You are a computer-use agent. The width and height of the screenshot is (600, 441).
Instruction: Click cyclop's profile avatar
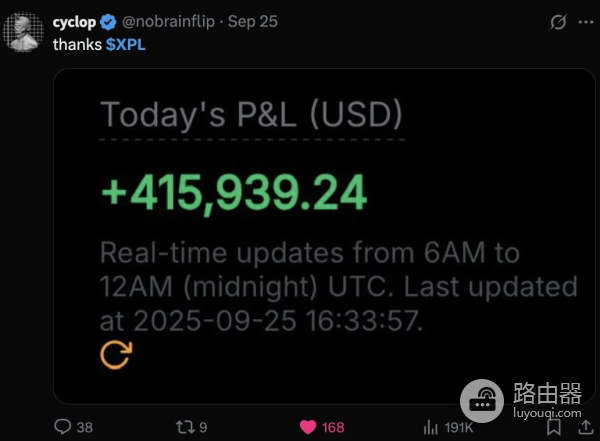24,31
